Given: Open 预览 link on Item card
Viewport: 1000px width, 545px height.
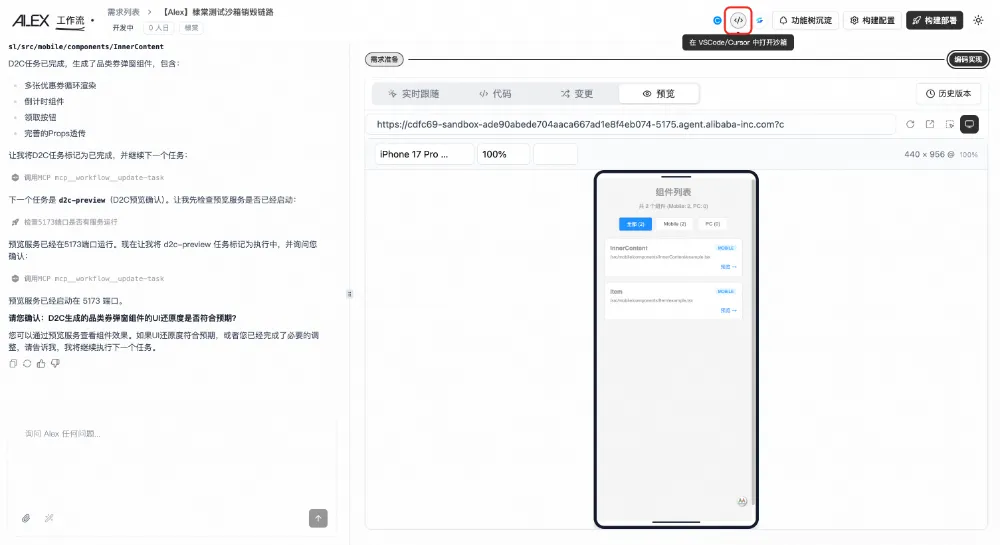Looking at the screenshot, I should (728, 310).
